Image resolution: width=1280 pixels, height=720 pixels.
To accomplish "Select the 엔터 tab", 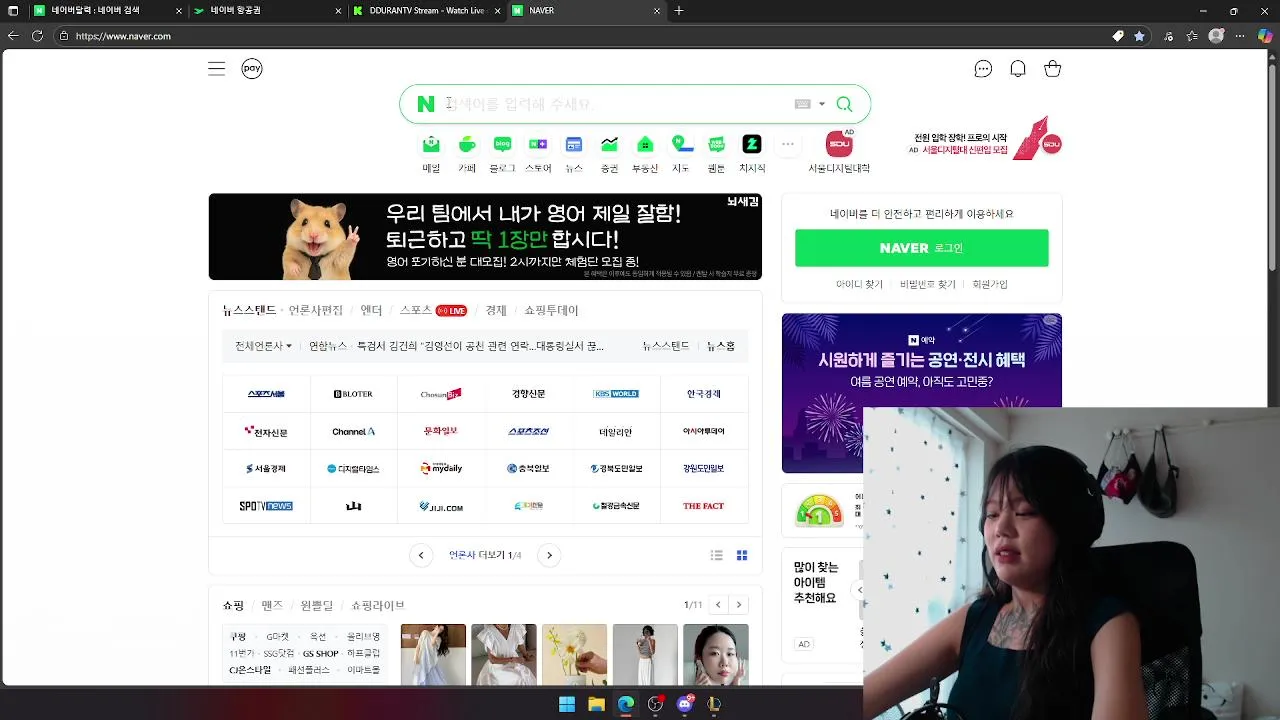I will [371, 310].
